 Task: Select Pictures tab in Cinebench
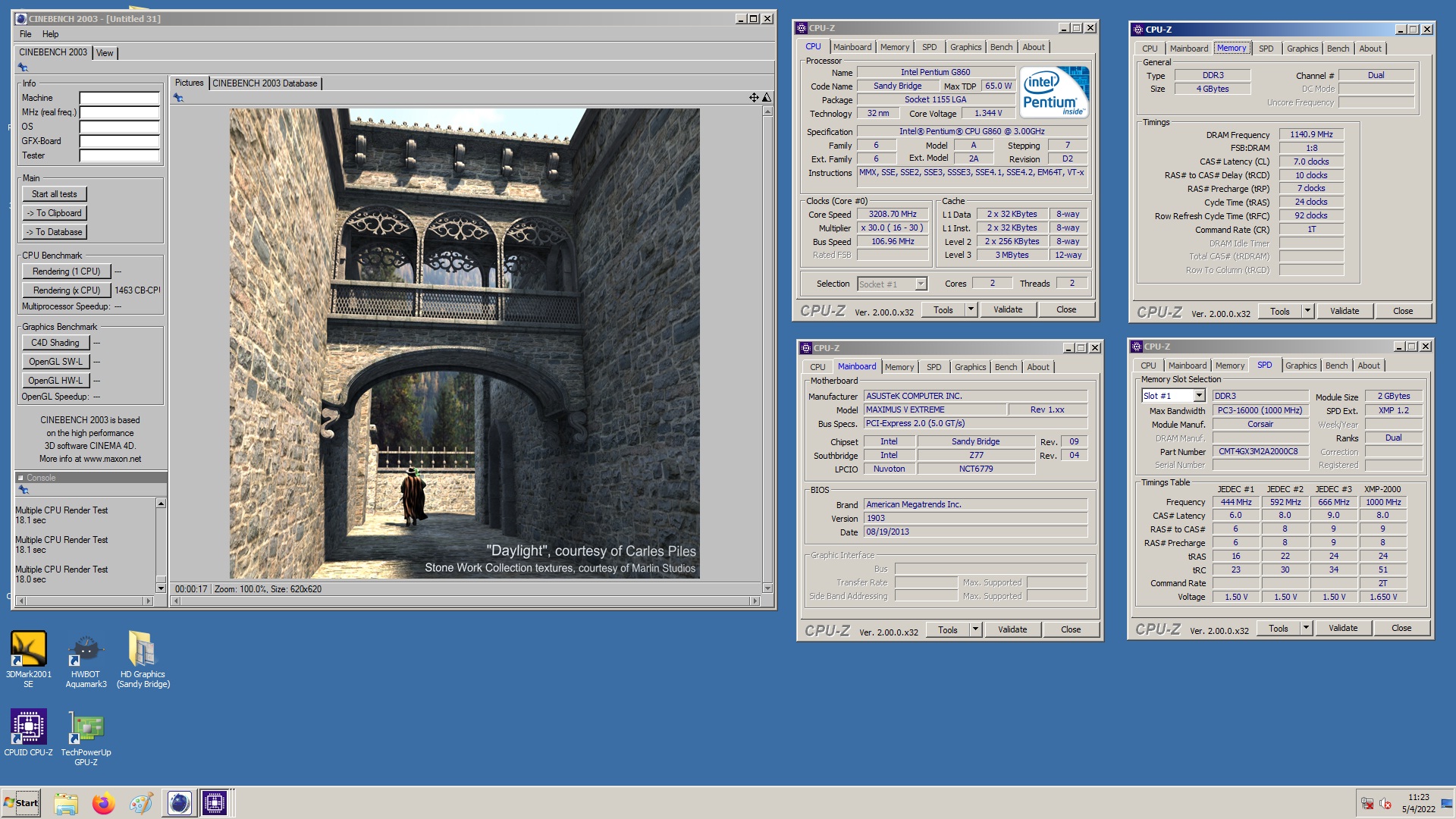189,83
